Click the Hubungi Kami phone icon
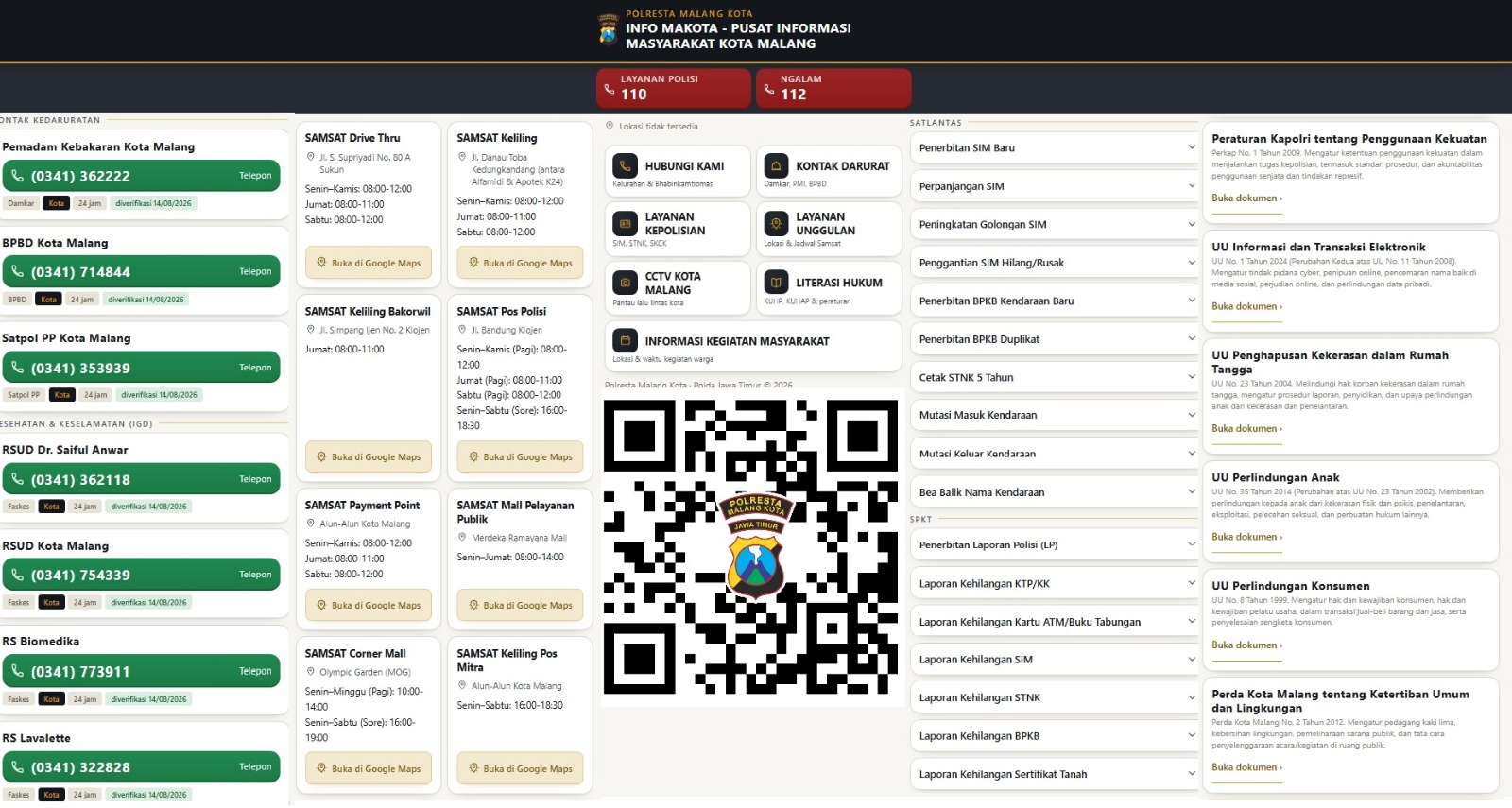Viewport: 1512px width, 808px height. (x=625, y=166)
